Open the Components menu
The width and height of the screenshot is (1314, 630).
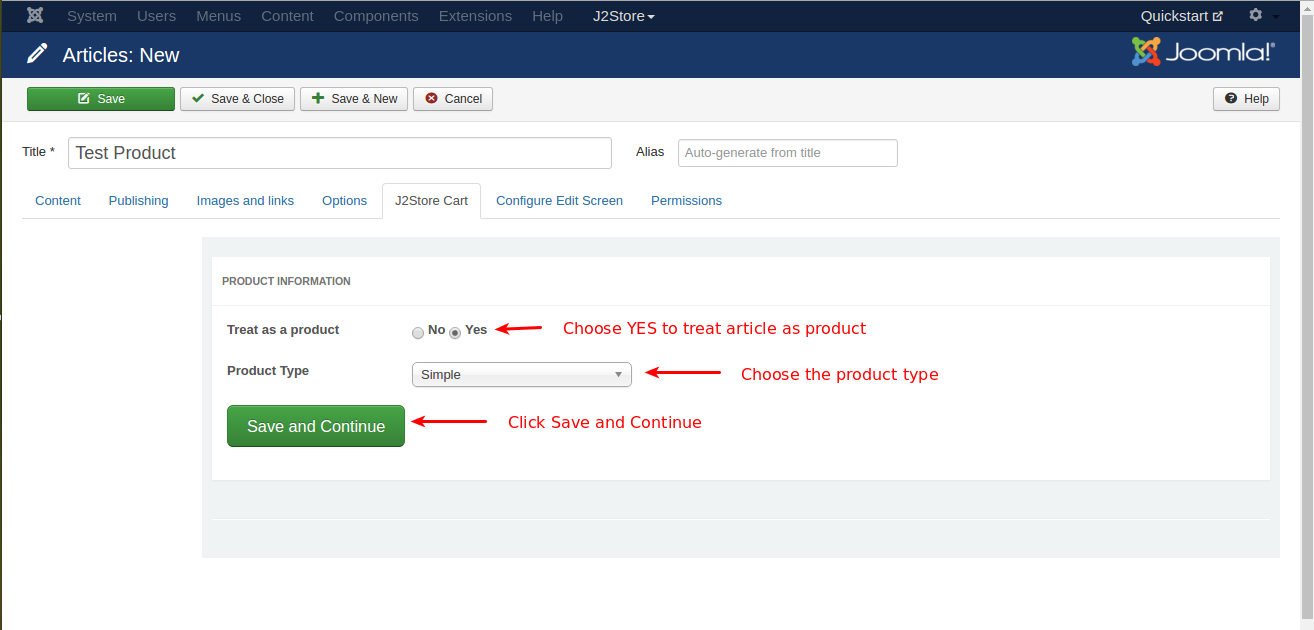[376, 16]
